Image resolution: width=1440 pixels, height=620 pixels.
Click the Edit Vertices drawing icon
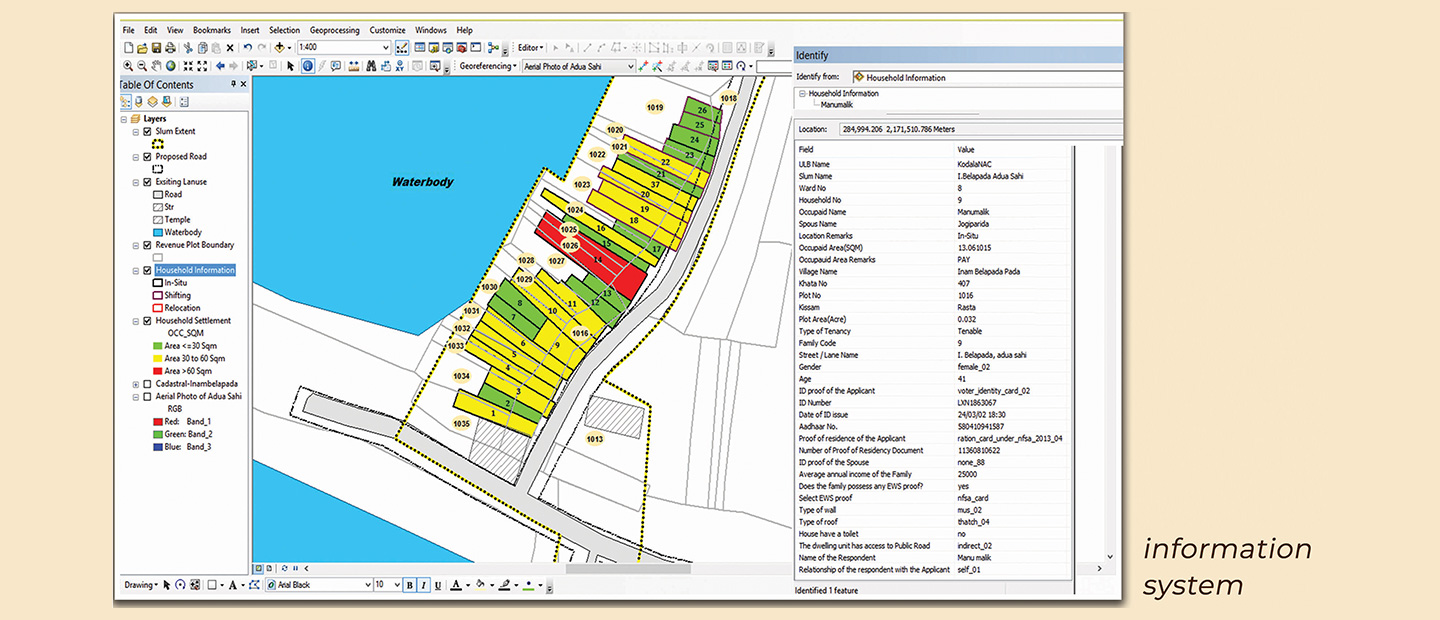[x=255, y=585]
